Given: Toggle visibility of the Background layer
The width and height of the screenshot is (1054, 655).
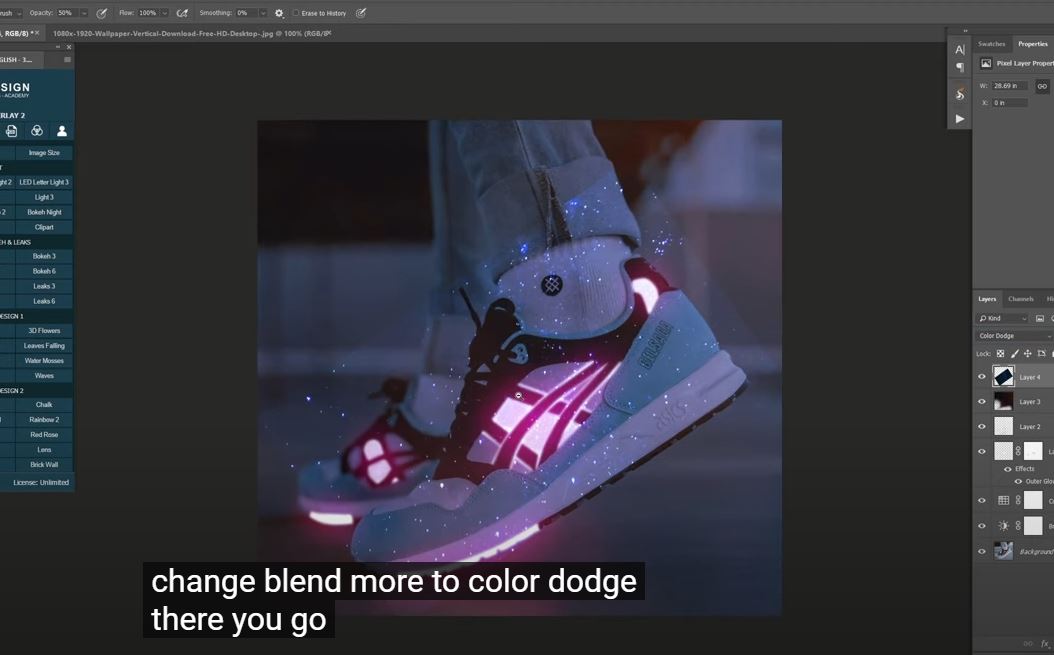Looking at the screenshot, I should 982,551.
